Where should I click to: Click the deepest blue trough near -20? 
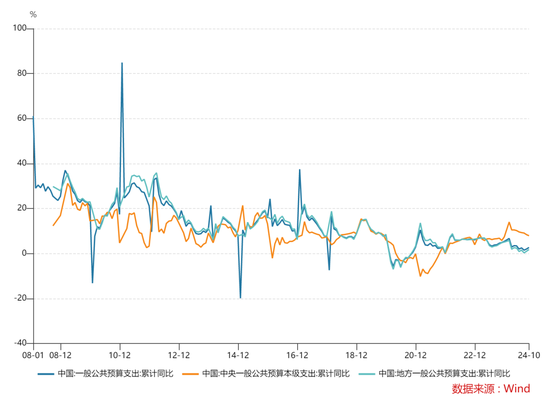240,298
